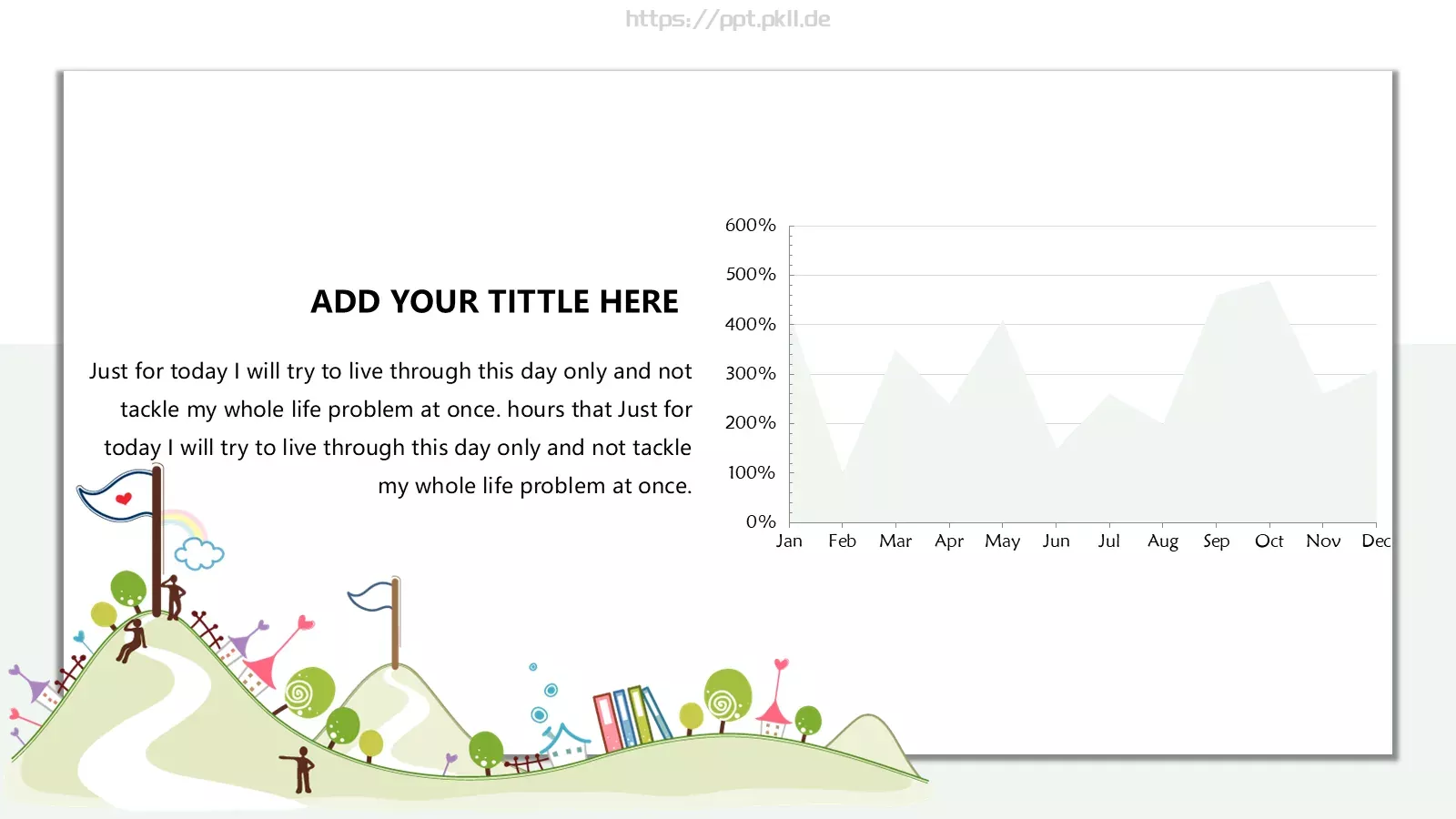Select the ADD YOUR TITTLE HERE heading
The width and height of the screenshot is (1456, 819).
(x=494, y=301)
